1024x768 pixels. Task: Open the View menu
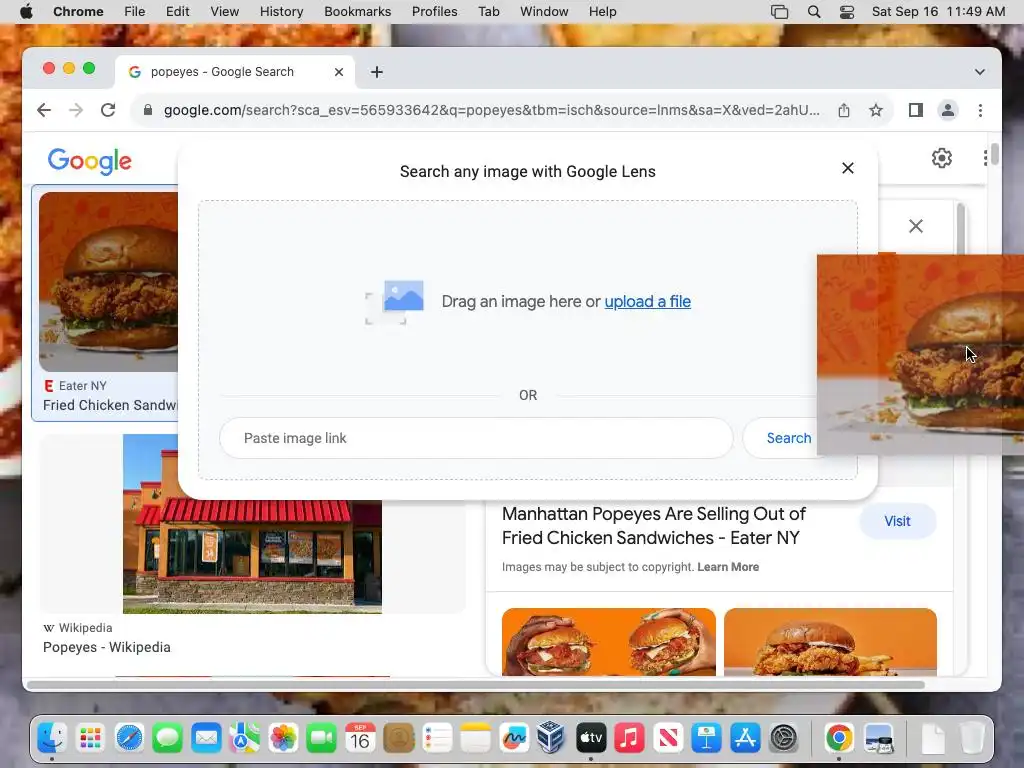pyautogui.click(x=225, y=12)
